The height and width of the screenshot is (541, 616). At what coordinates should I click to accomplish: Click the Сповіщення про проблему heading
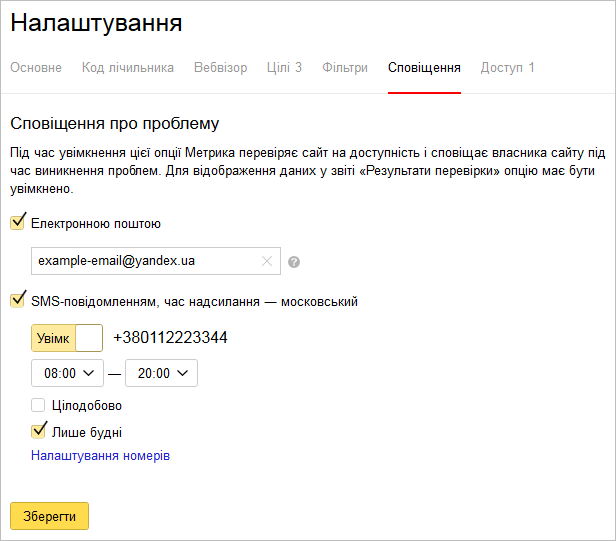[x=115, y=123]
